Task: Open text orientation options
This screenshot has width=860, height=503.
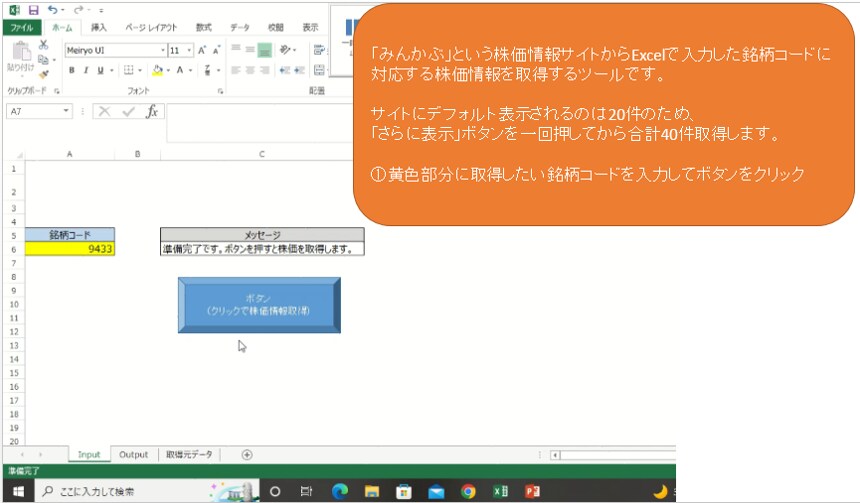Action: point(286,50)
